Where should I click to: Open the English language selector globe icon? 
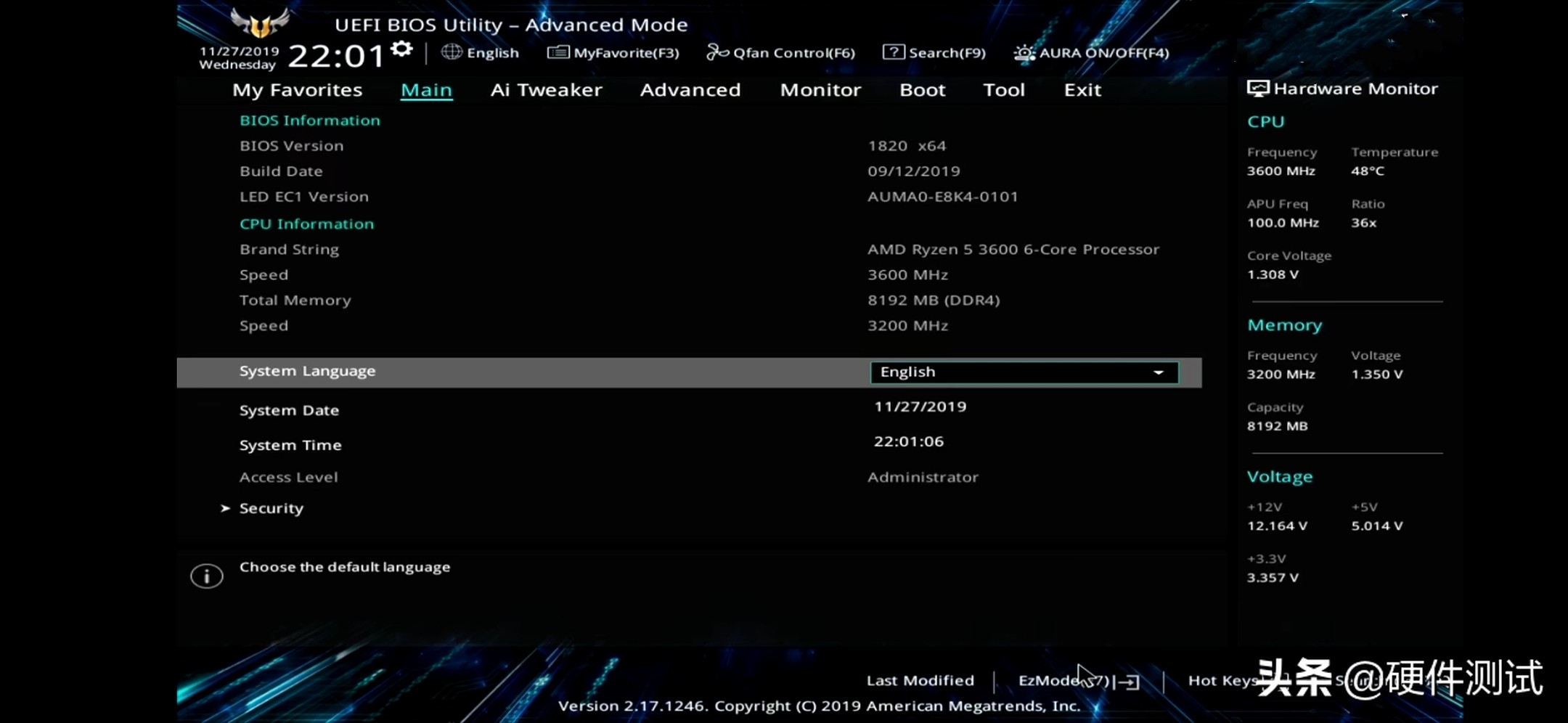pos(452,52)
